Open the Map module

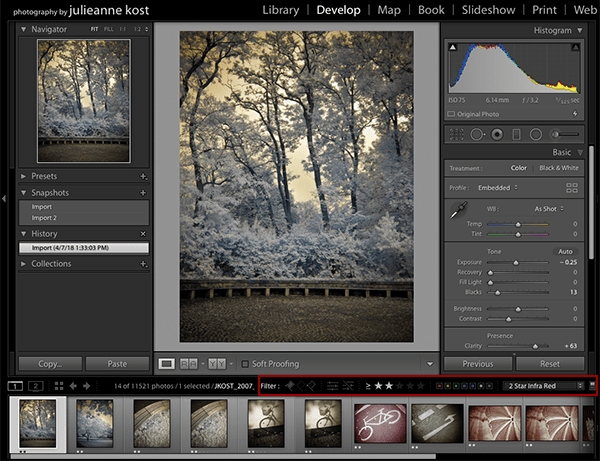(389, 10)
